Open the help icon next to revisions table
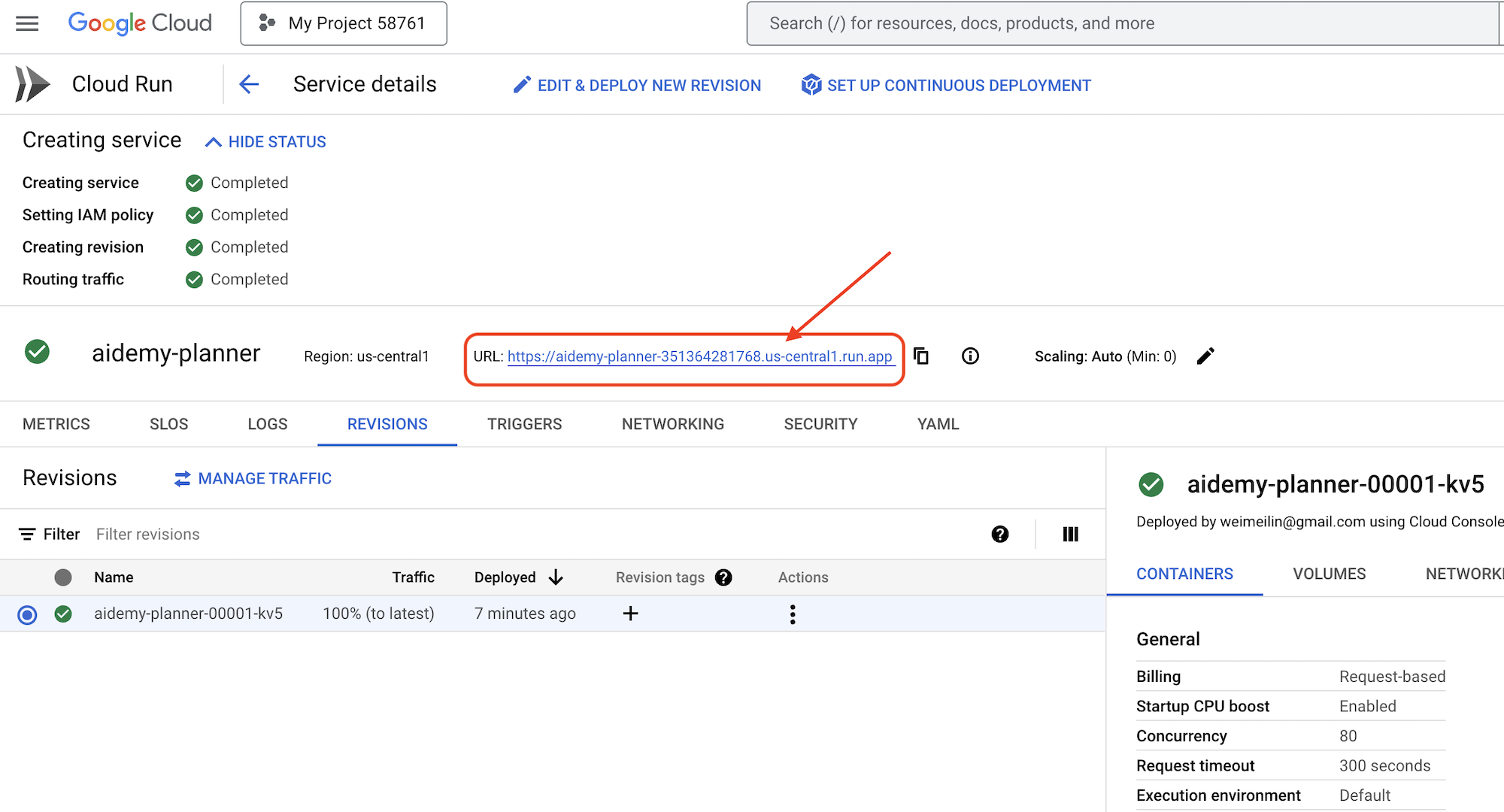The height and width of the screenshot is (812, 1504). click(x=1000, y=534)
